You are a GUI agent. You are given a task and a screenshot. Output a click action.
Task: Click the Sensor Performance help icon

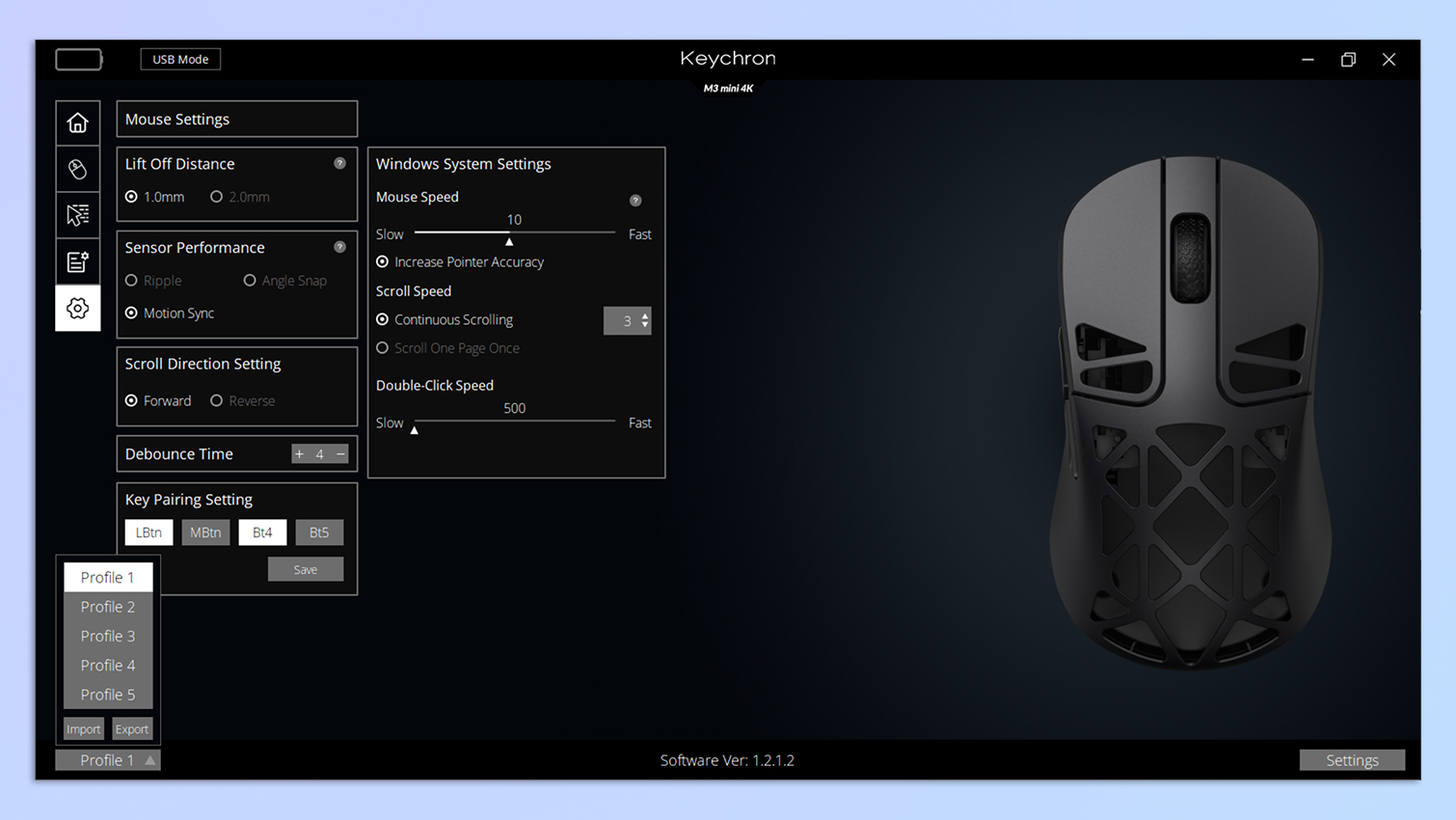coord(339,248)
